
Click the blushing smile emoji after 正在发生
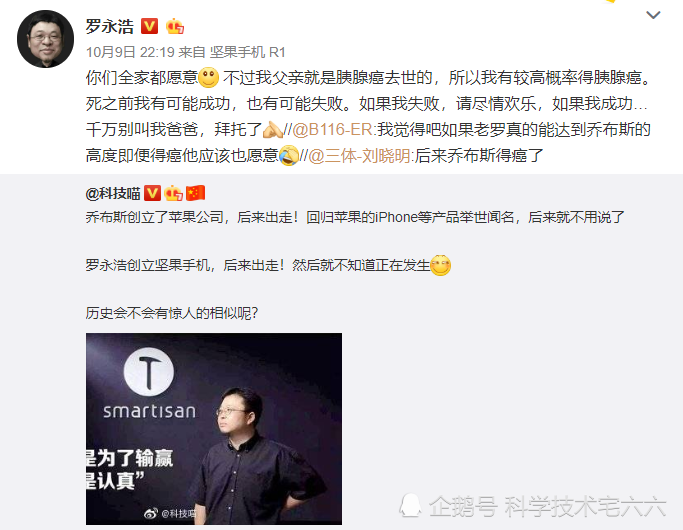pyautogui.click(x=440, y=265)
